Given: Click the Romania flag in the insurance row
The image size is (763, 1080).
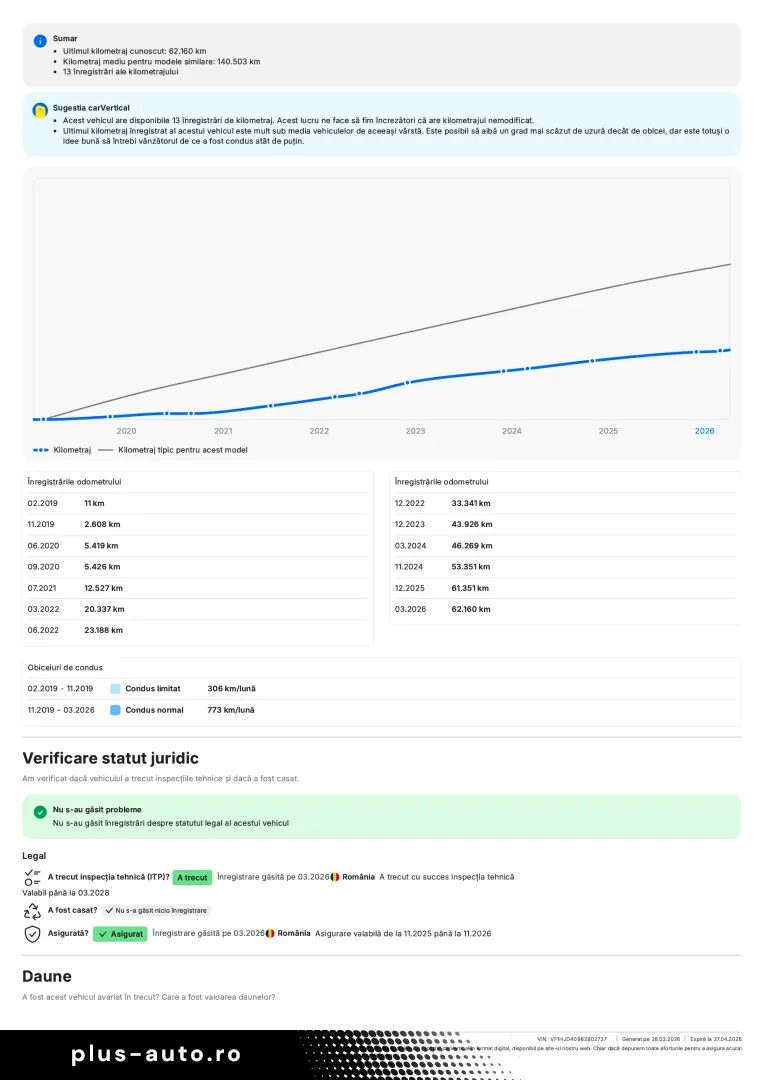Looking at the screenshot, I should coord(270,933).
